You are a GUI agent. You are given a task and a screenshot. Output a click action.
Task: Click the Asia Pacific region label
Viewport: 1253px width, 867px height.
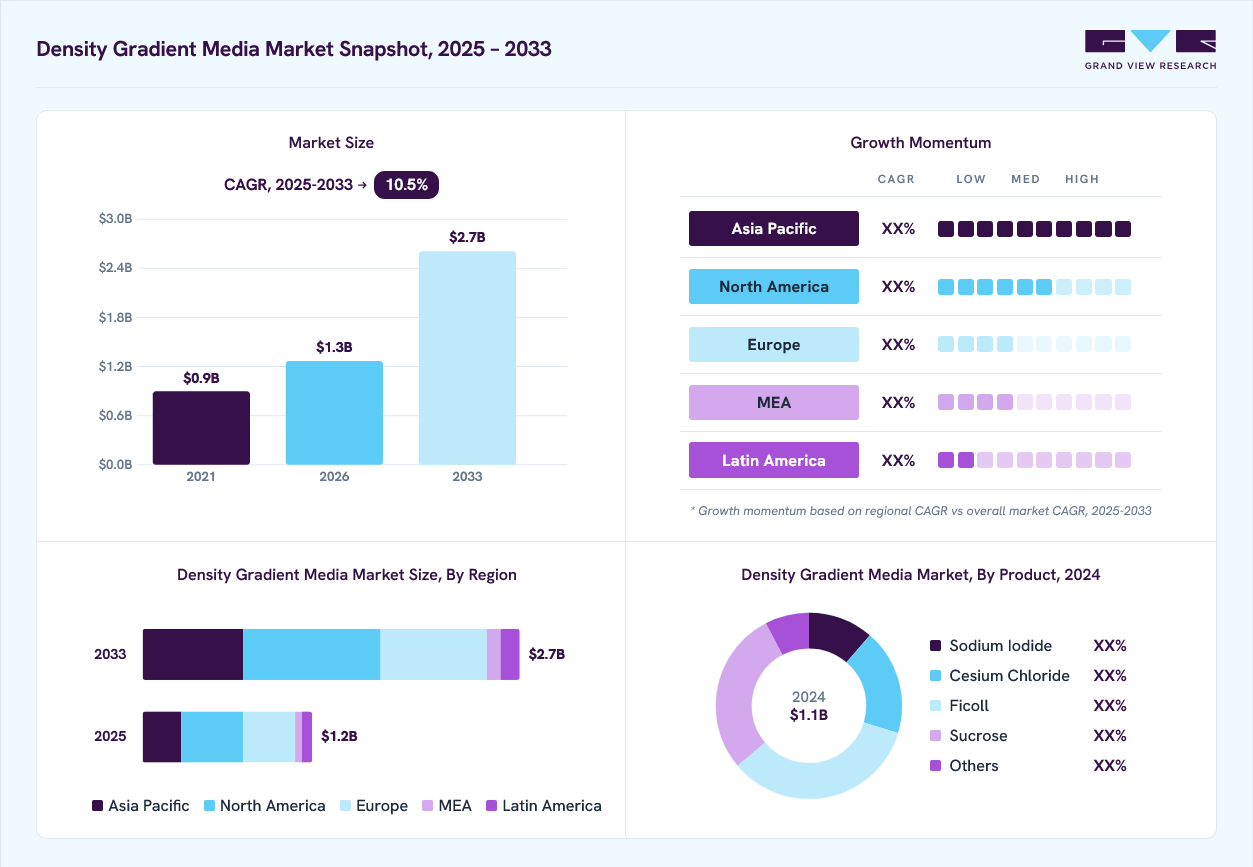(x=774, y=228)
